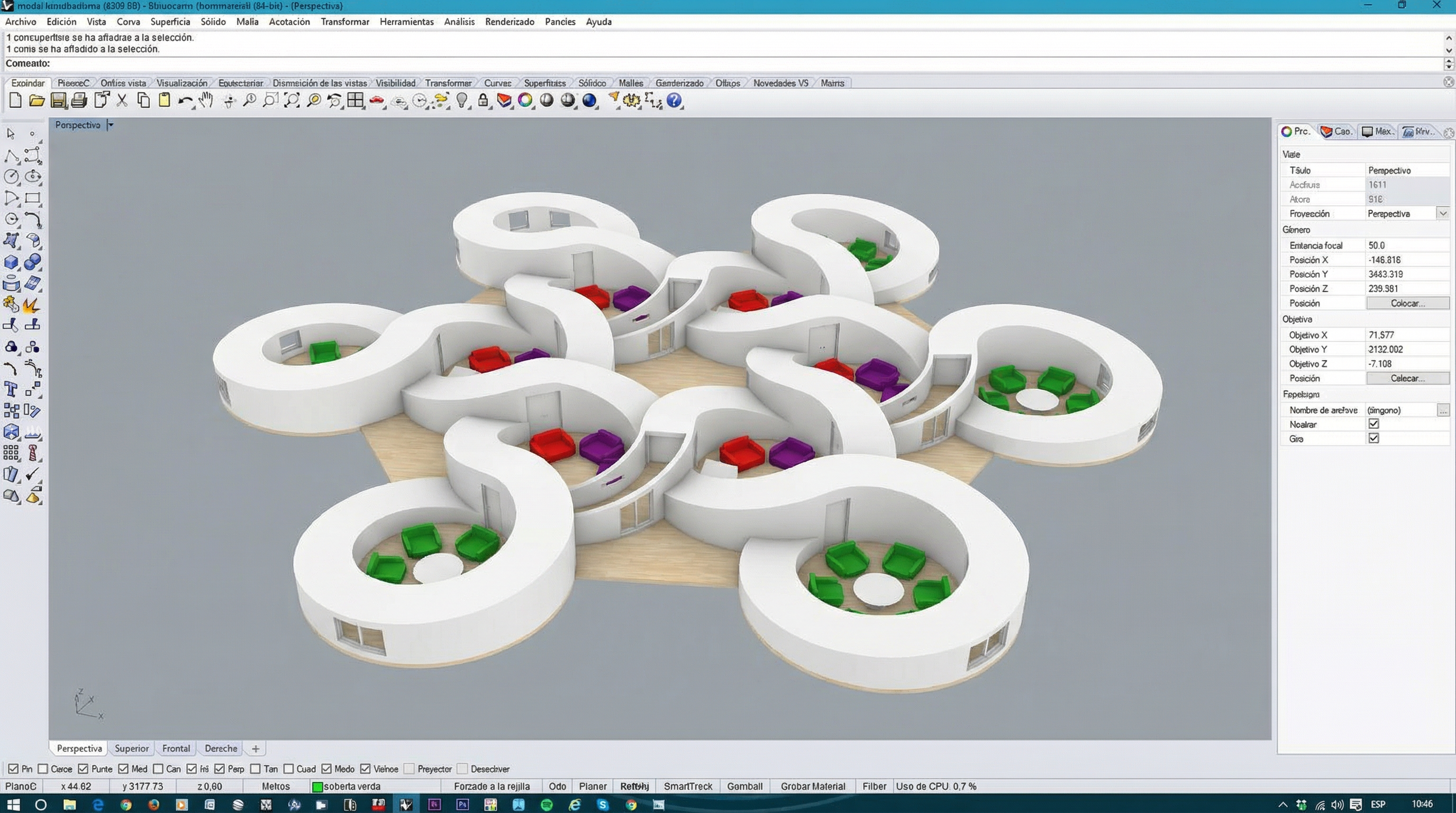Viewport: 1456px width, 813px height.
Task: Disable the Perp osnap checkbox
Action: (220, 769)
